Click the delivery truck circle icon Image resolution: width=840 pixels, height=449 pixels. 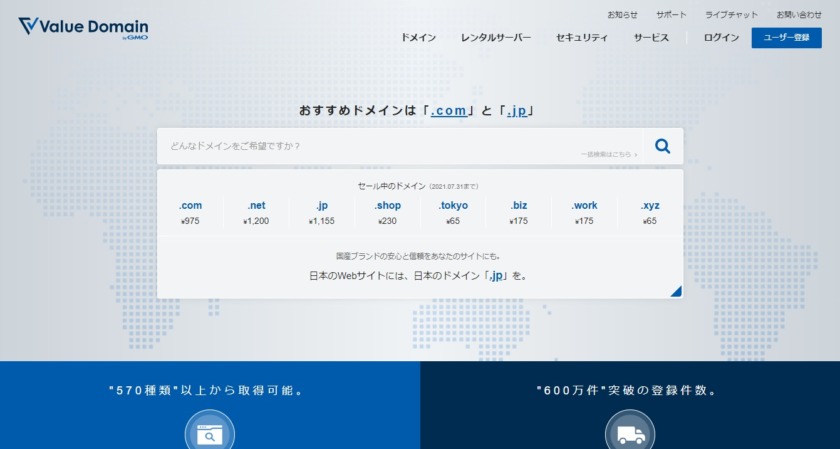(630, 432)
